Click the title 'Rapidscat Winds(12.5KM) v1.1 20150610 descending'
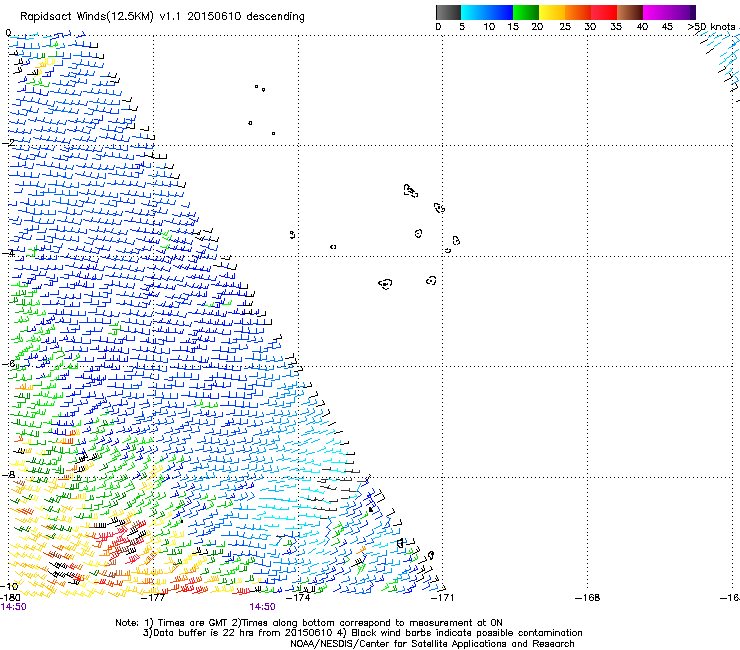 (x=162, y=17)
